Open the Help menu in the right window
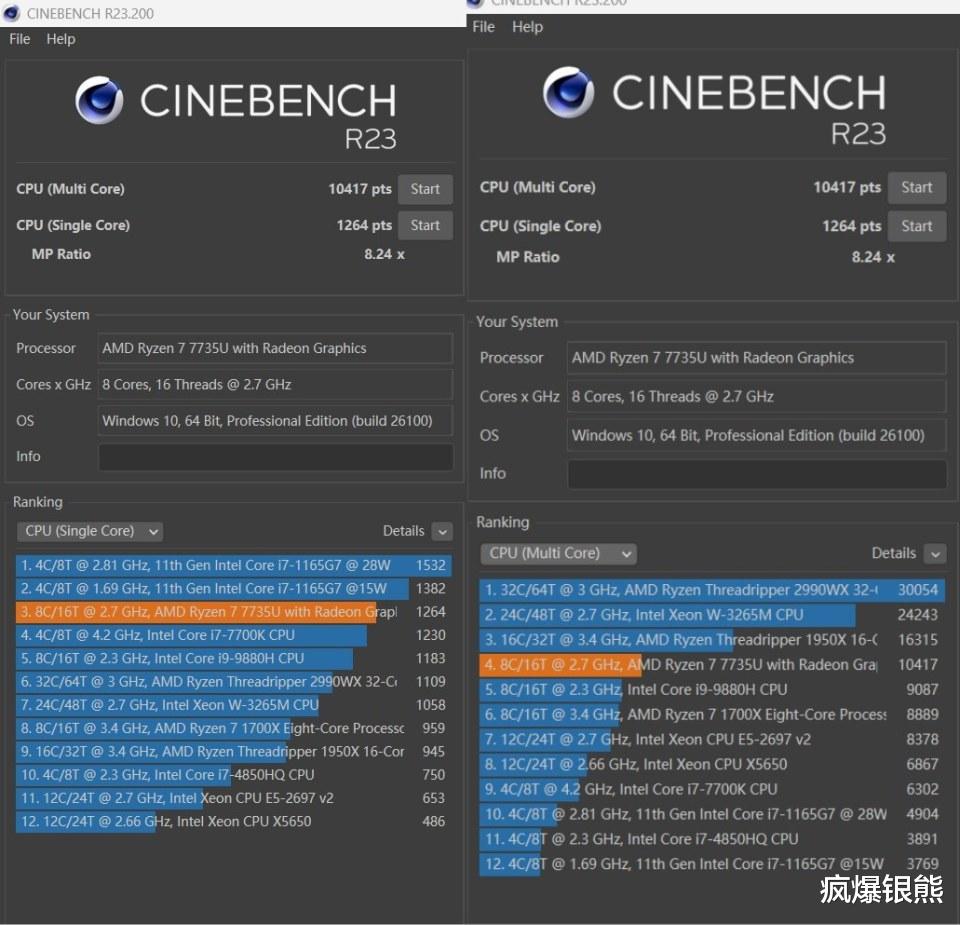Viewport: 960px width, 925px height. [x=527, y=27]
